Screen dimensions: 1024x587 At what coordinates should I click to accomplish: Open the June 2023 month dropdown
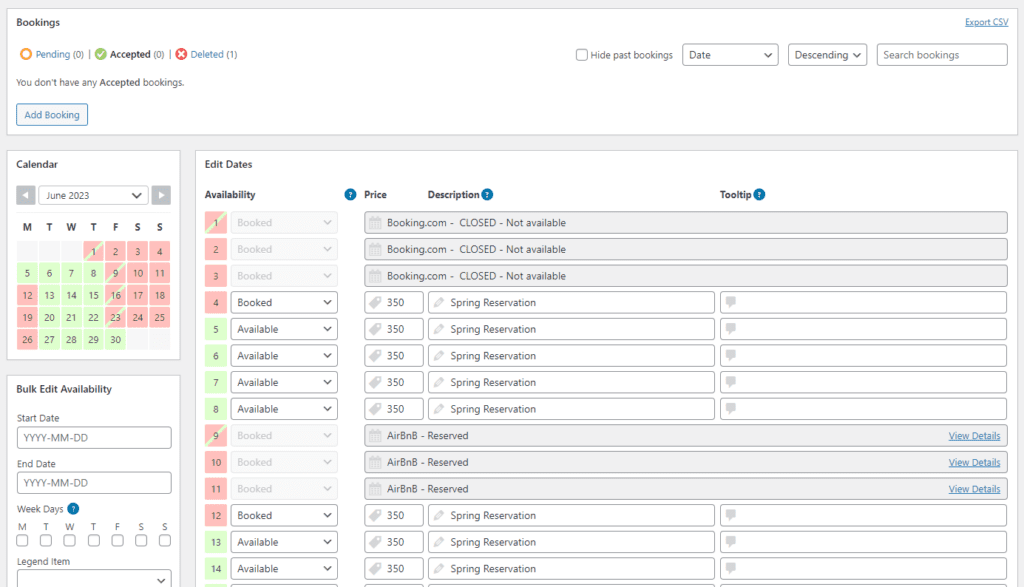[93, 195]
